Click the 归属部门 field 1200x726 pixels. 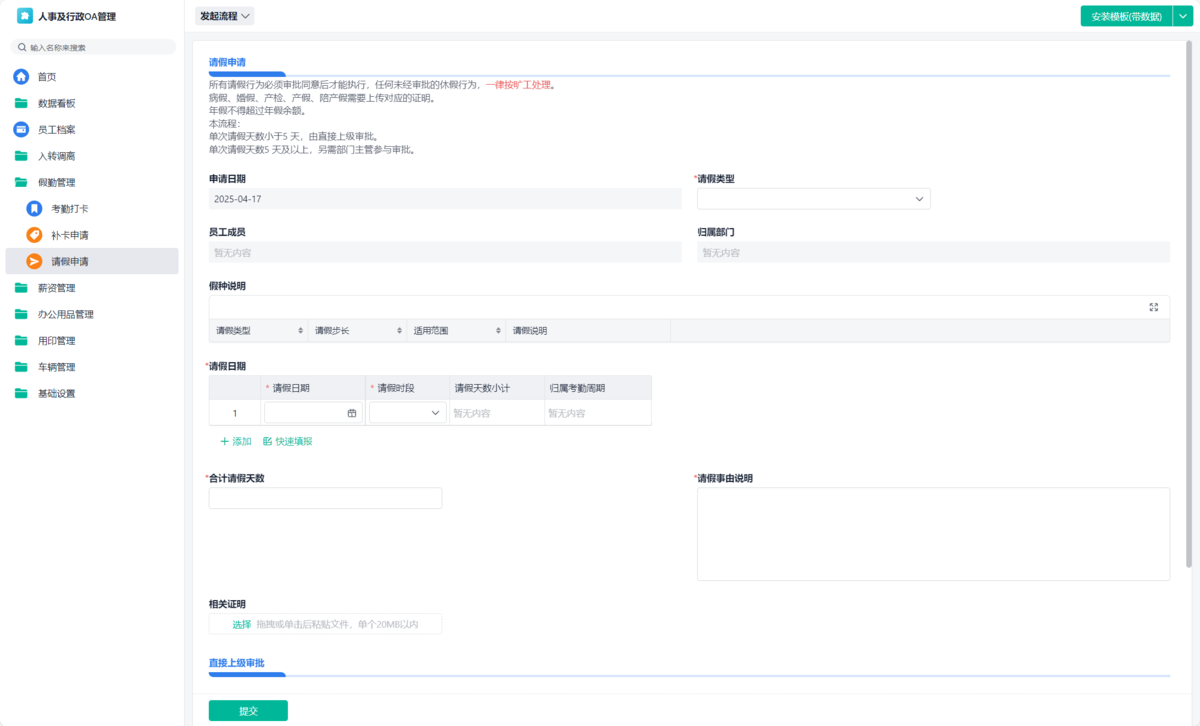[x=933, y=252]
